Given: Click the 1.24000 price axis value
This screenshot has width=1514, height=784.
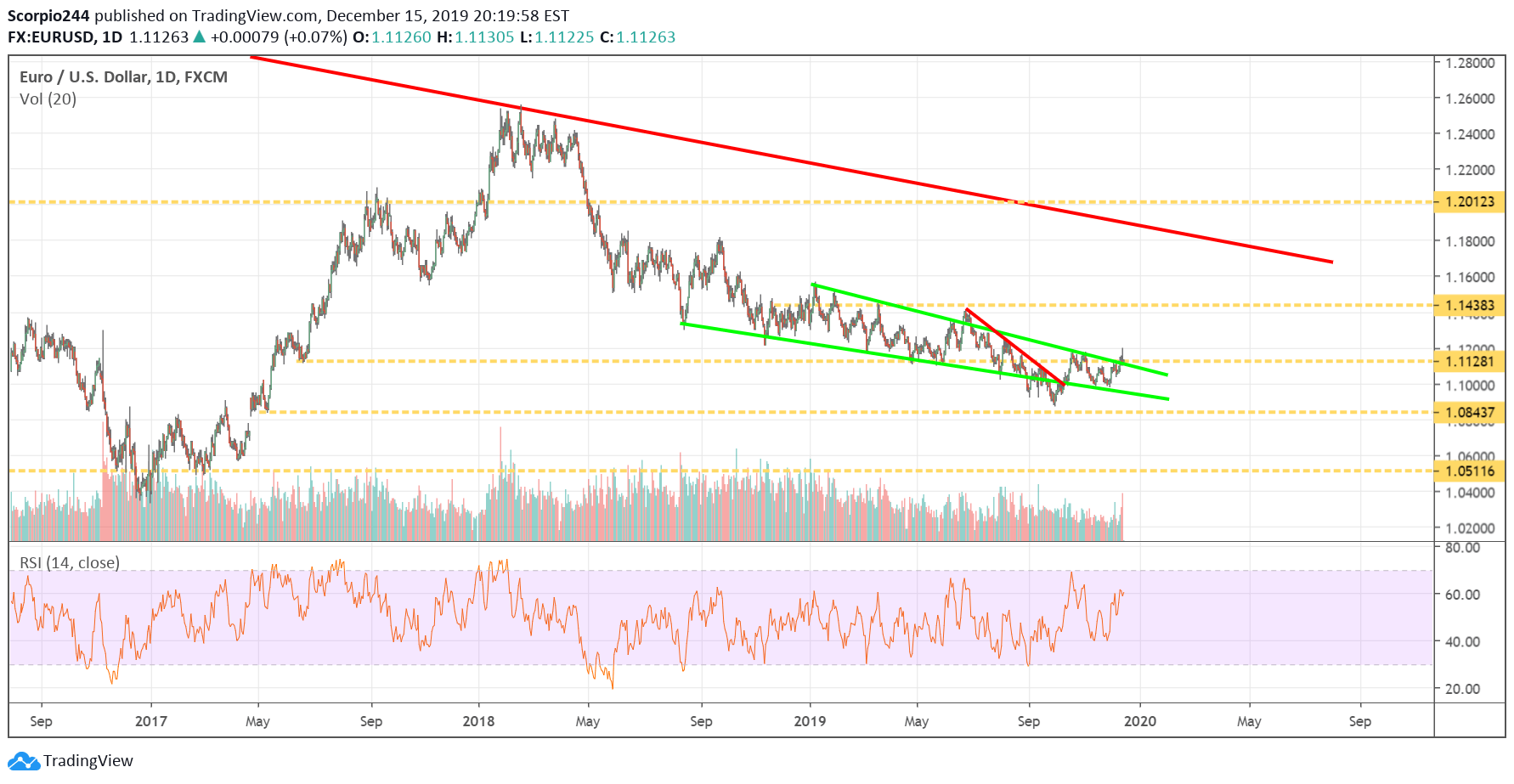Looking at the screenshot, I should [1470, 134].
